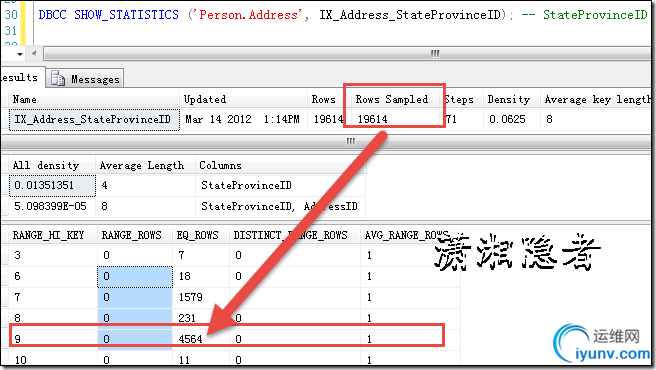Click the Columns column header
The image size is (656, 370).
[x=281, y=165]
